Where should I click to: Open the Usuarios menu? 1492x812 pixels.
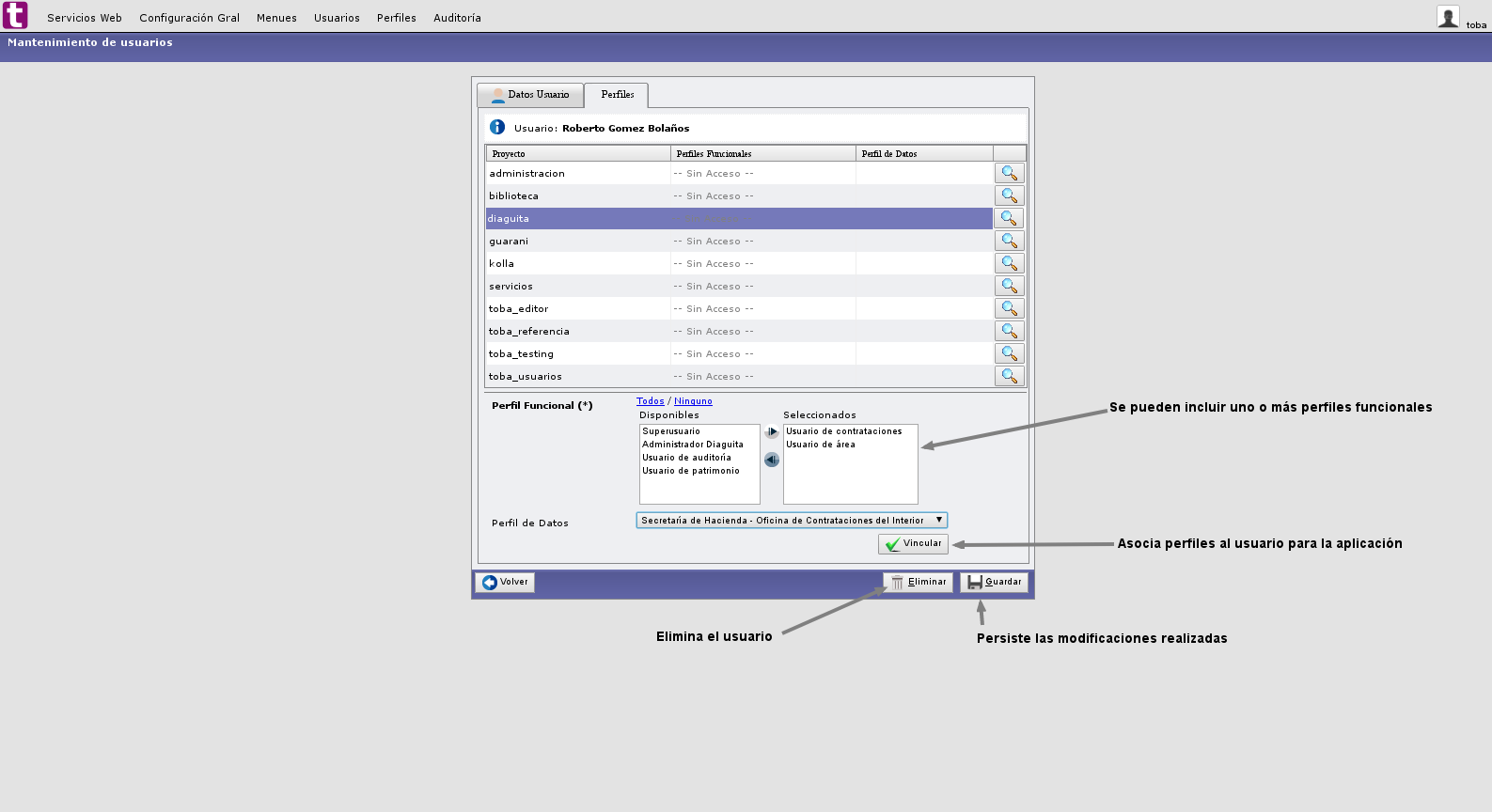coord(337,18)
